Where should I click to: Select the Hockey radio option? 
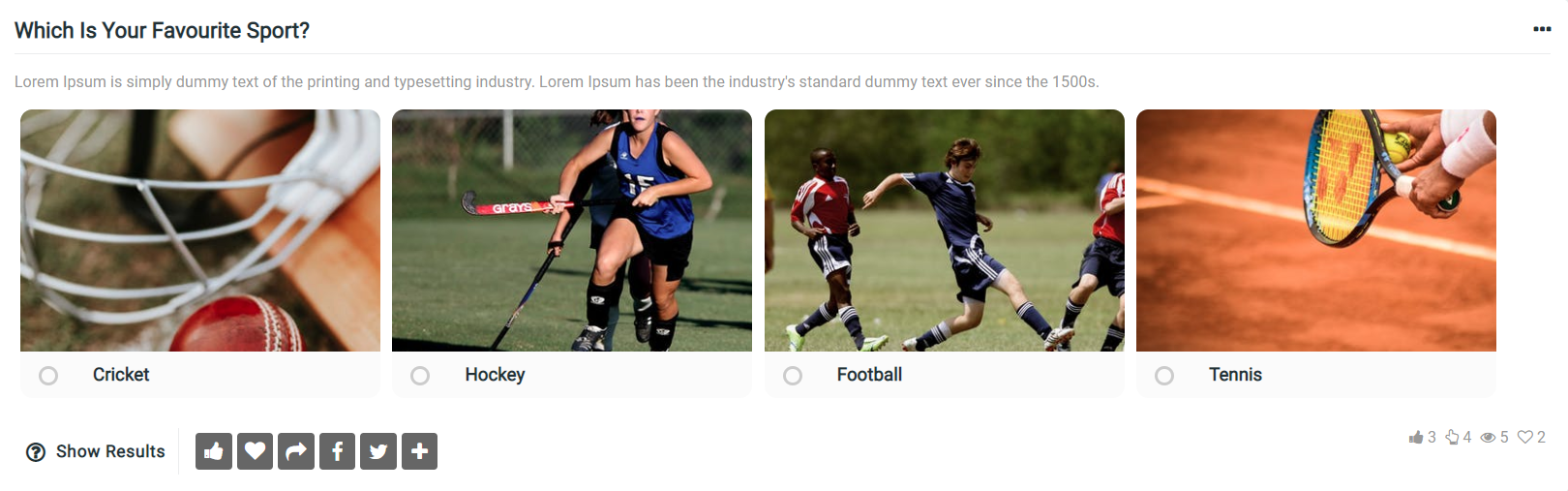pyautogui.click(x=420, y=376)
